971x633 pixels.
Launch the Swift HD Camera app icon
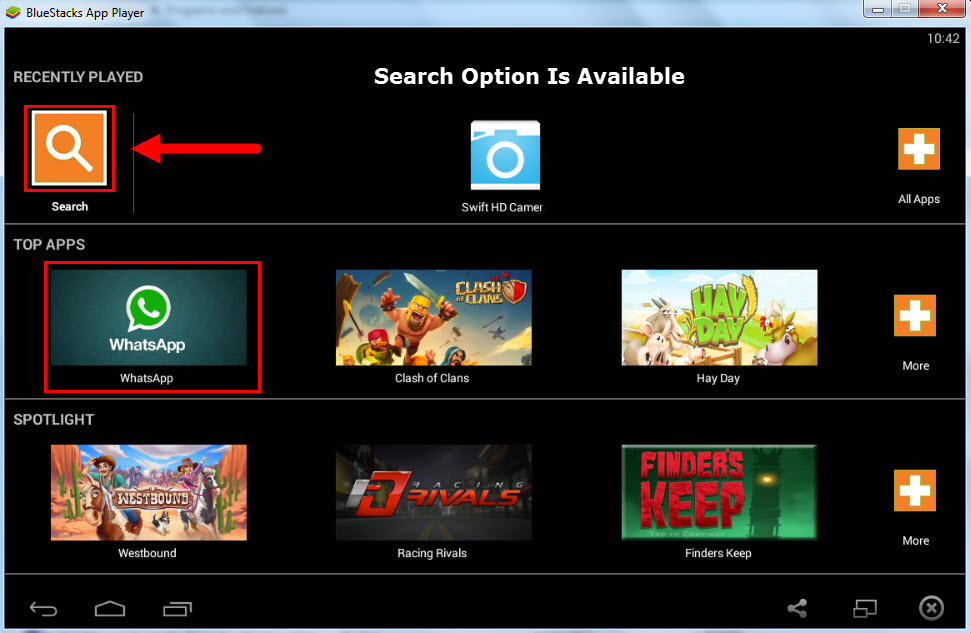pos(505,155)
